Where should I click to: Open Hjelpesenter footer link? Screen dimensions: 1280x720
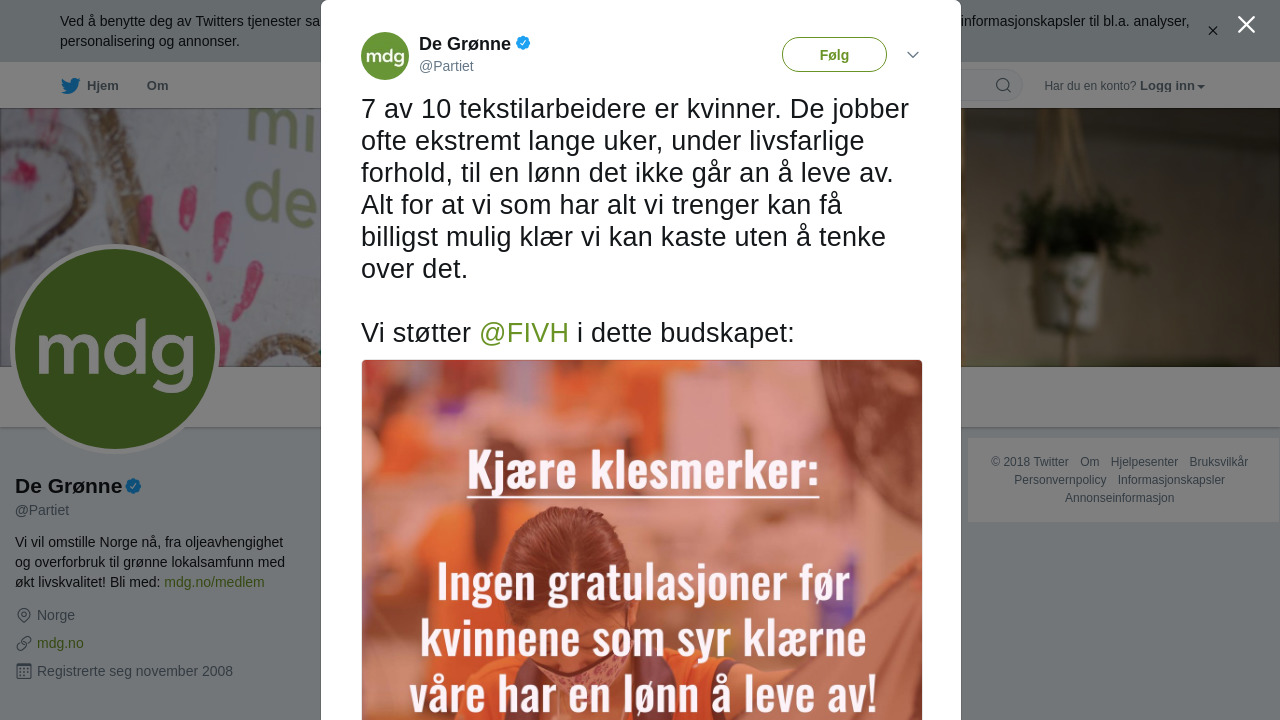click(x=1144, y=462)
